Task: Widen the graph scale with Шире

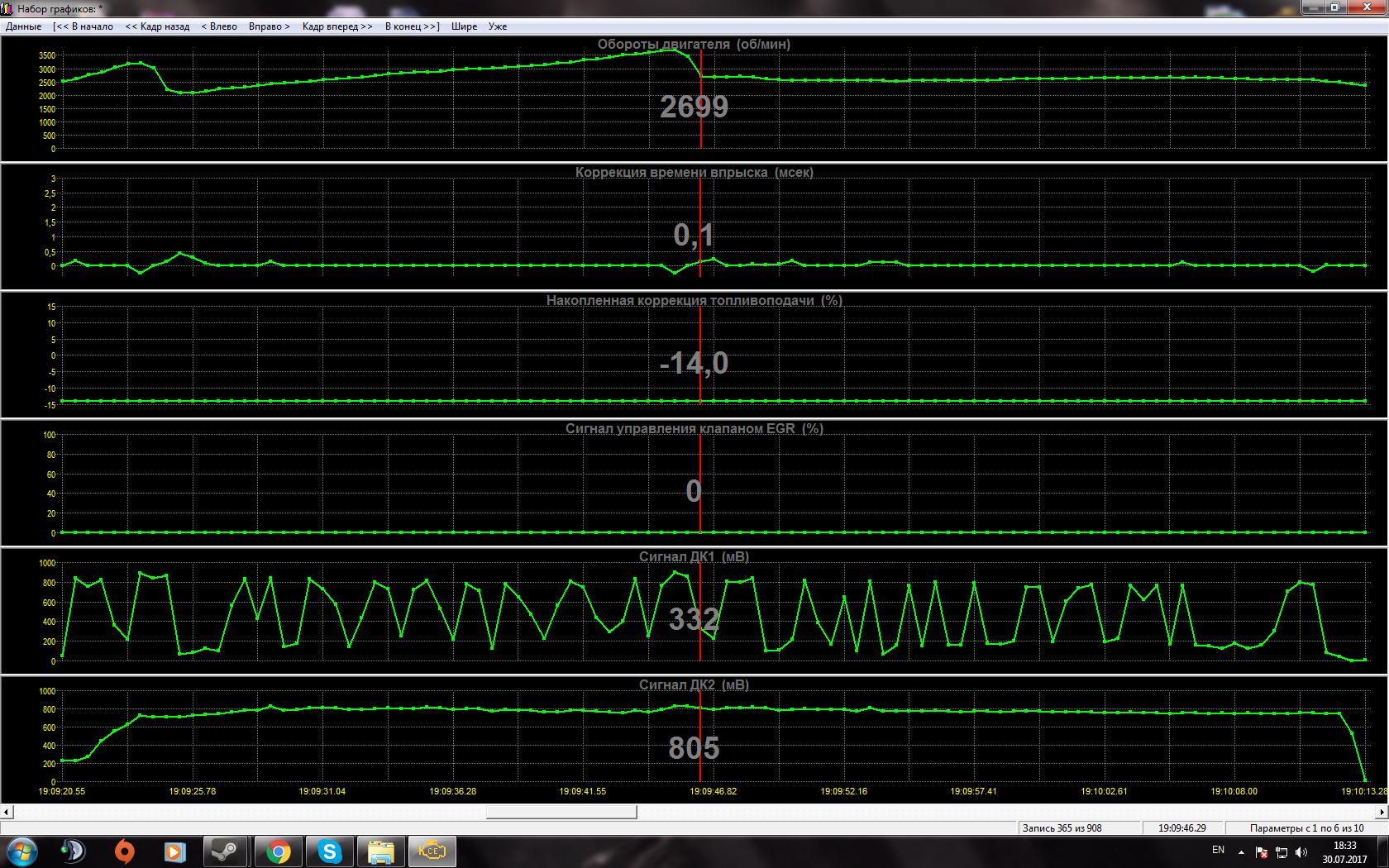Action: click(464, 26)
